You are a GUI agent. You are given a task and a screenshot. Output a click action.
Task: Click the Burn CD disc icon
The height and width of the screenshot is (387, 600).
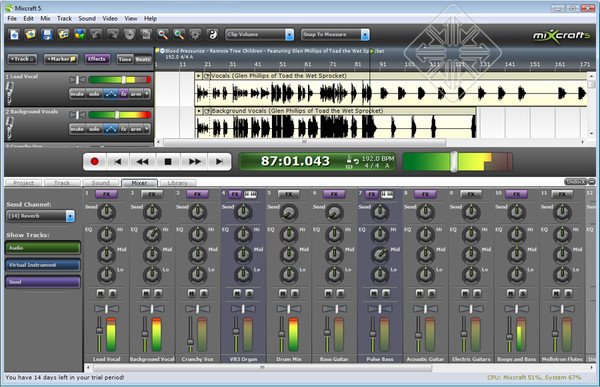click(129, 35)
